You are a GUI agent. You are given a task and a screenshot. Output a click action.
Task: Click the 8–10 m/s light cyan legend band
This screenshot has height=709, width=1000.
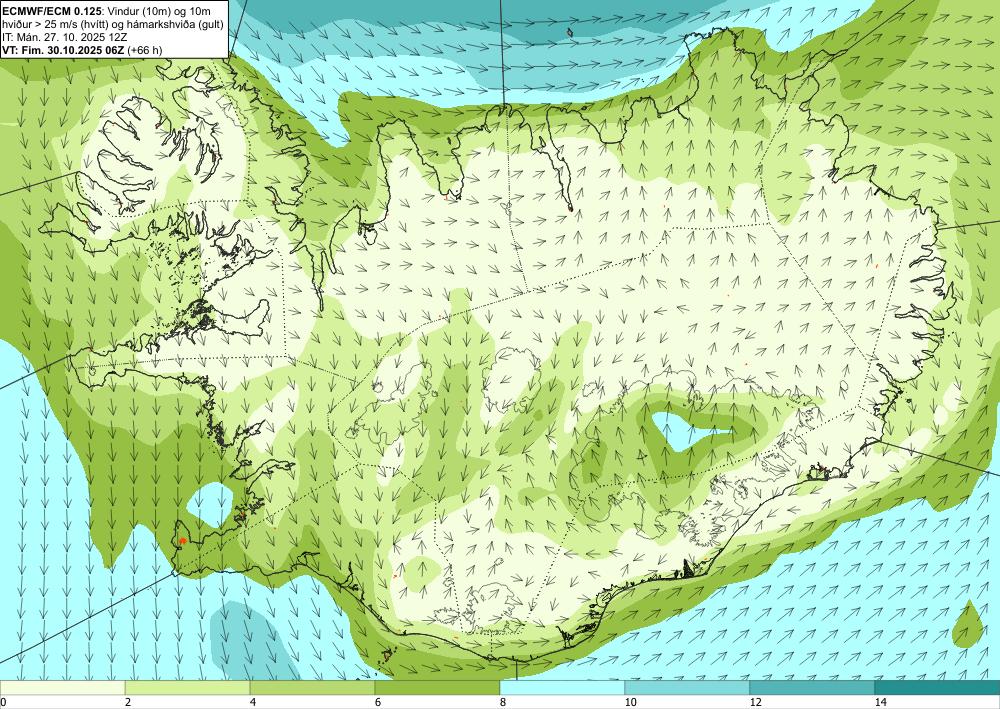(x=562, y=687)
